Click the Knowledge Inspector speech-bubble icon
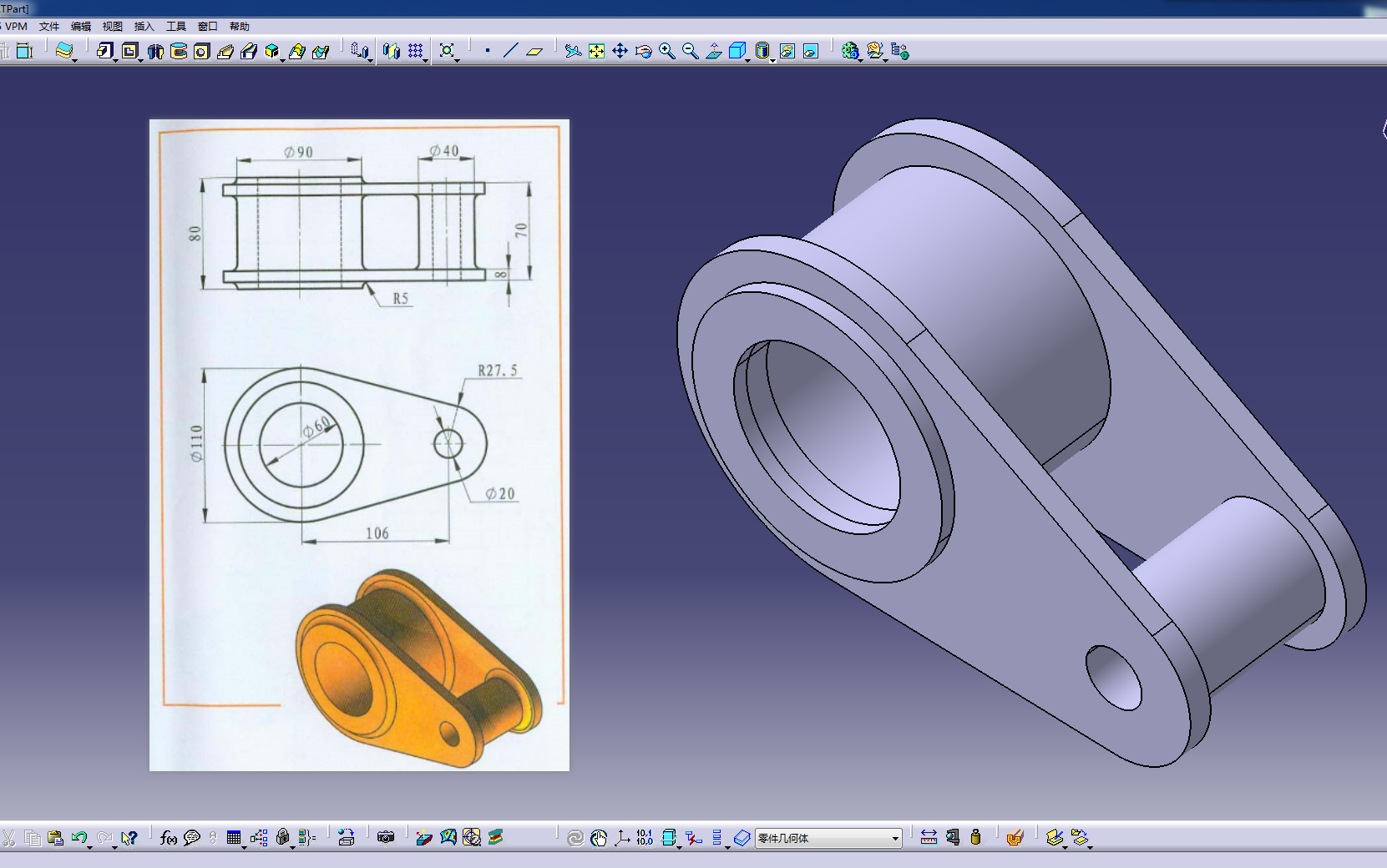This screenshot has height=868, width=1387. pyautogui.click(x=191, y=837)
